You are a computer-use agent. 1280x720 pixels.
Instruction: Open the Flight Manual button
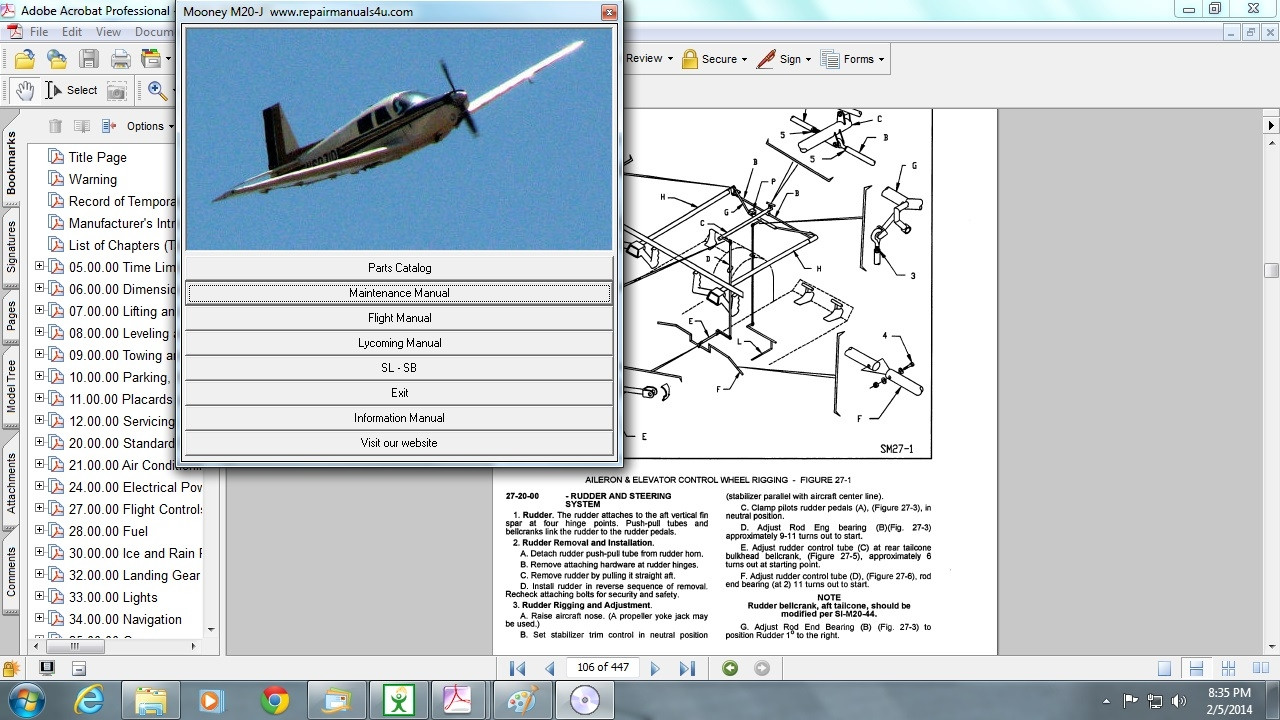pos(399,318)
